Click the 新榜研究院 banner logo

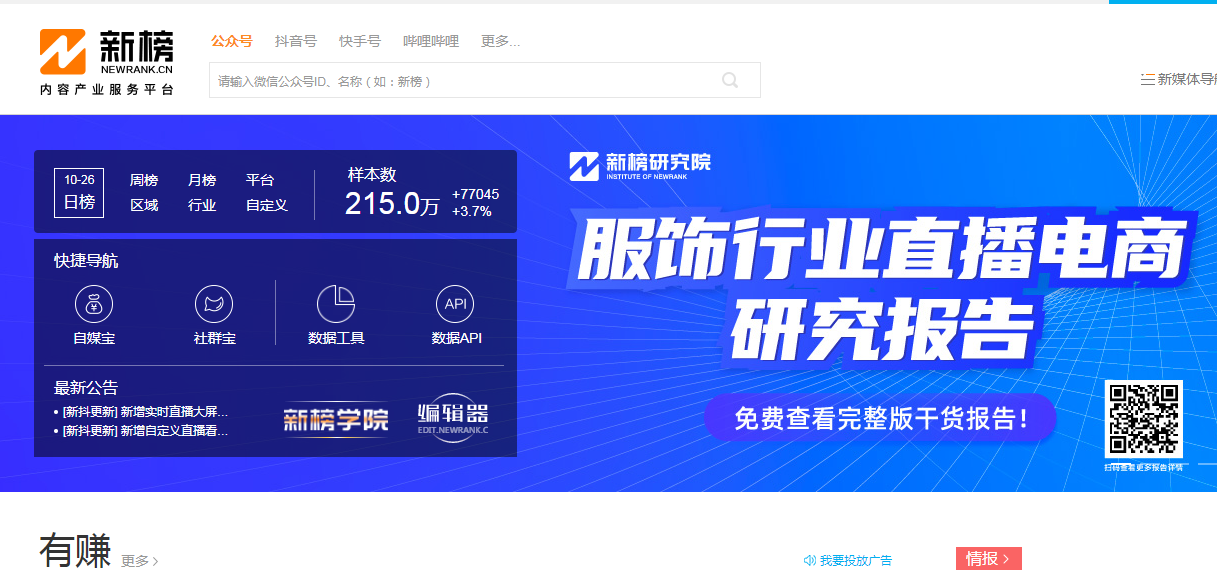click(640, 165)
